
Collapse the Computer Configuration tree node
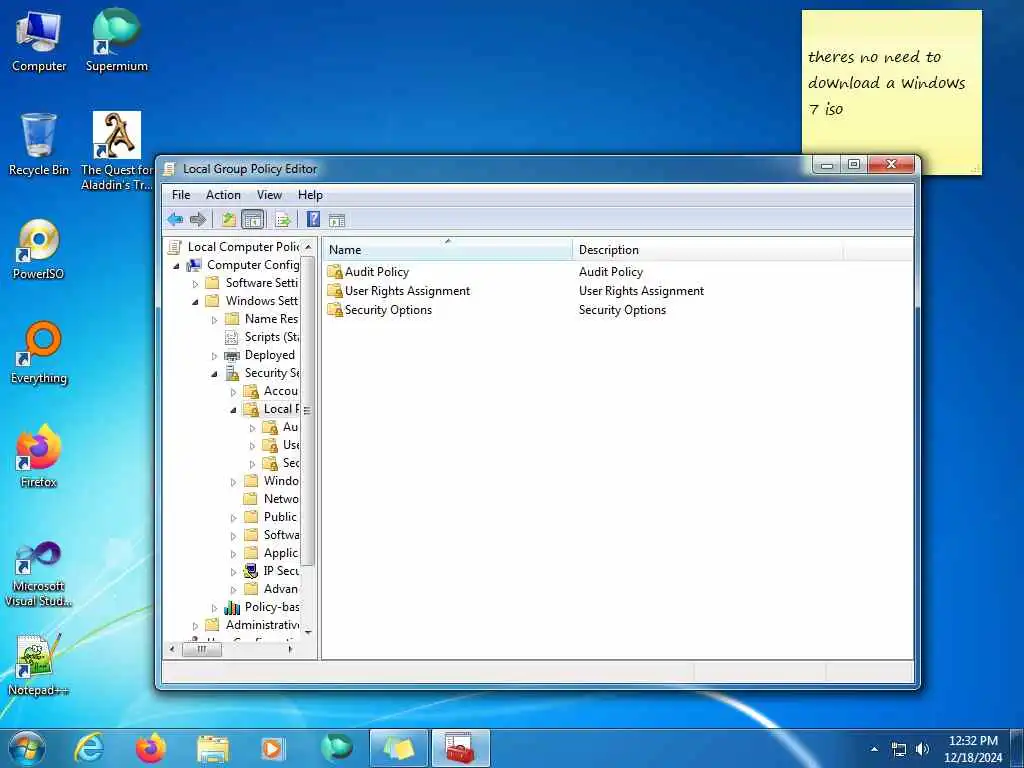176,266
